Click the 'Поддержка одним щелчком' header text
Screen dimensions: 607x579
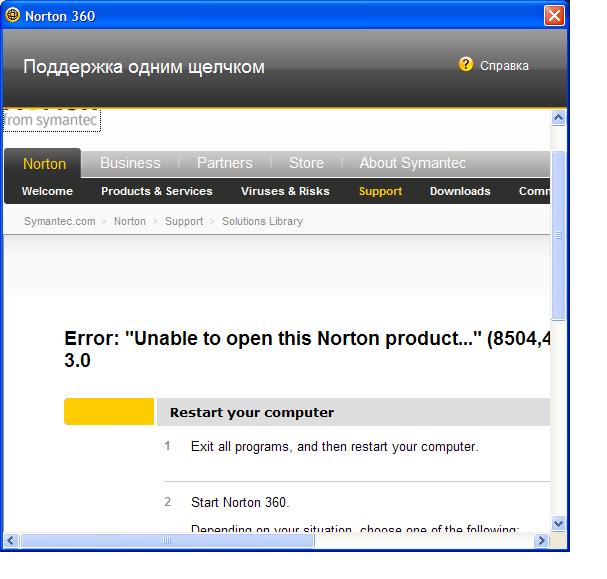[x=144, y=67]
